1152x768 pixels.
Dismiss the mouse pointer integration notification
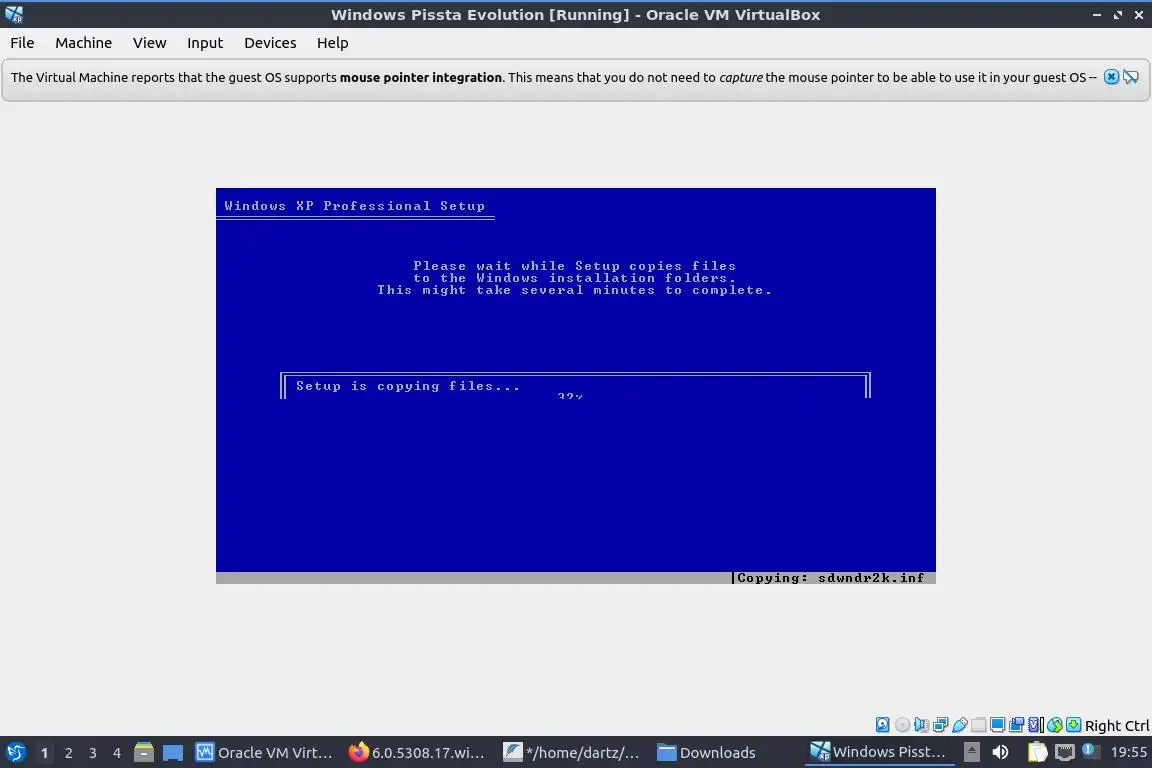tap(1111, 77)
